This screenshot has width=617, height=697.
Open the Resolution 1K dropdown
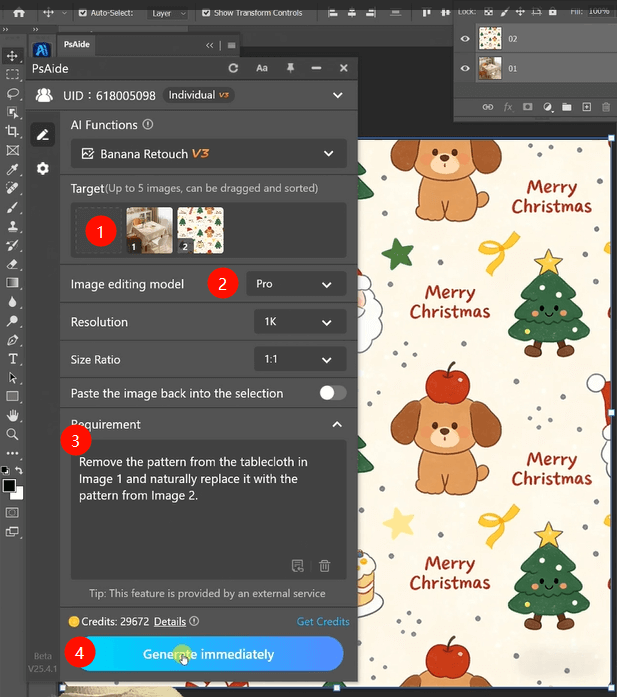[300, 323]
